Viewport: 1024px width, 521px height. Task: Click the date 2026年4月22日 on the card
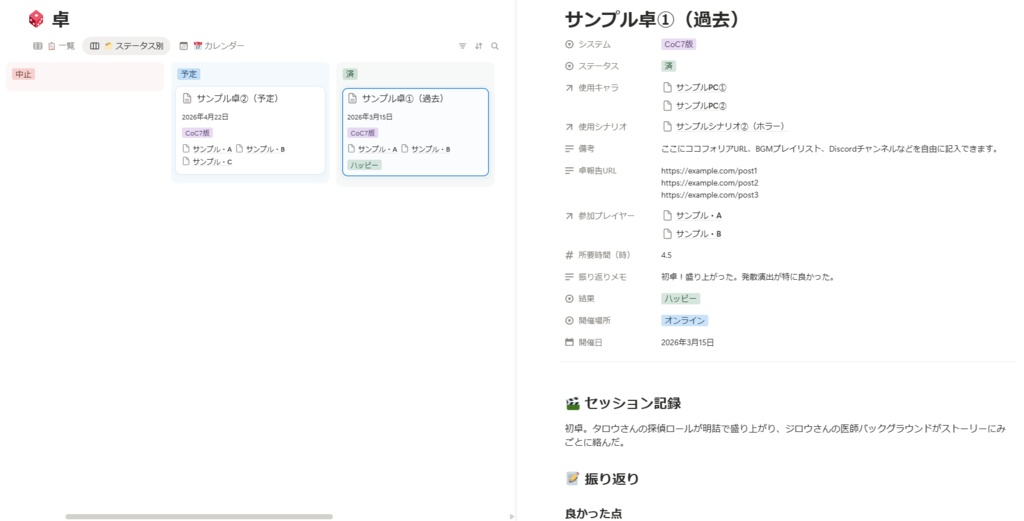205,117
